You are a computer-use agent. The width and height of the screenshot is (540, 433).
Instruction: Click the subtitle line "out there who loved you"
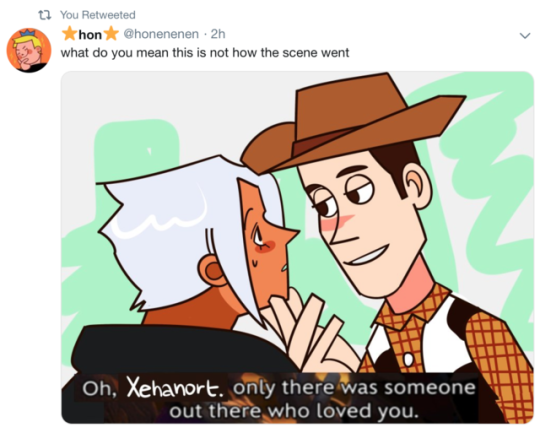(294, 411)
